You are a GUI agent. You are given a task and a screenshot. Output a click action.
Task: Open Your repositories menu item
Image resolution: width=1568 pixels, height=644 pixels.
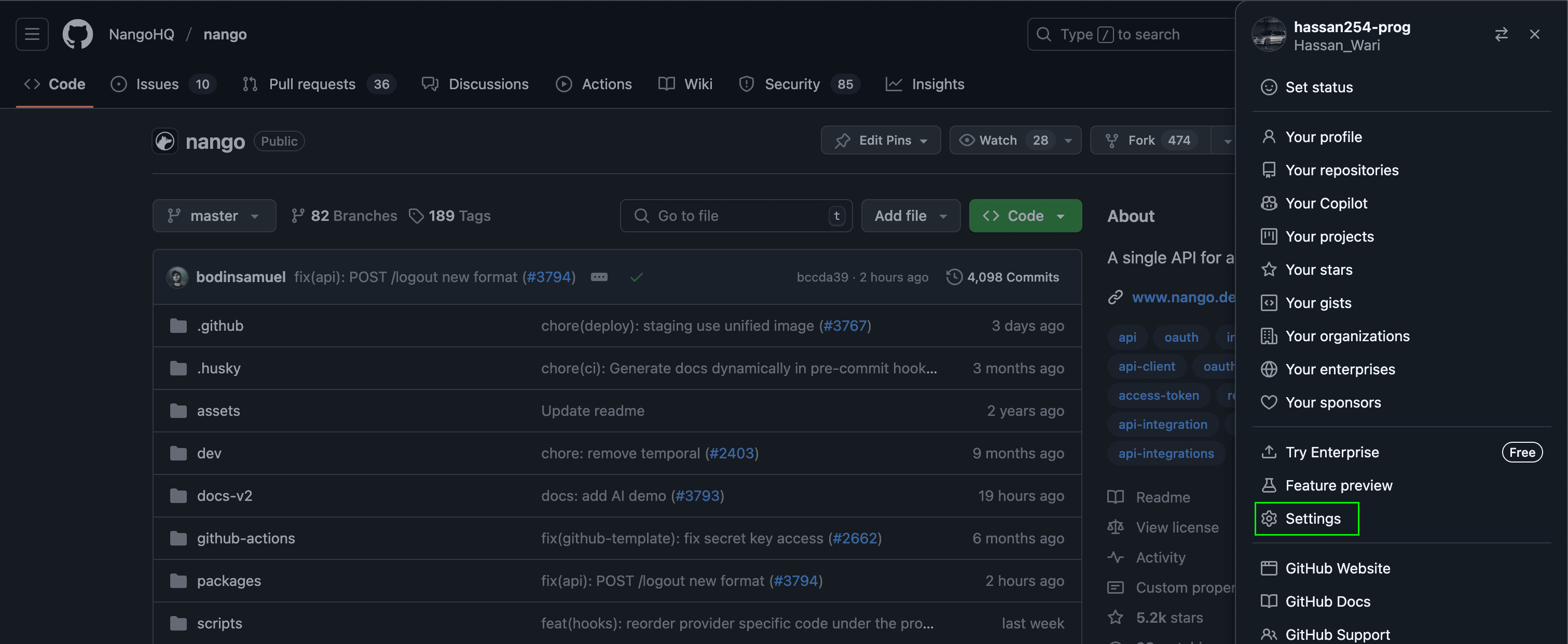click(x=1341, y=170)
